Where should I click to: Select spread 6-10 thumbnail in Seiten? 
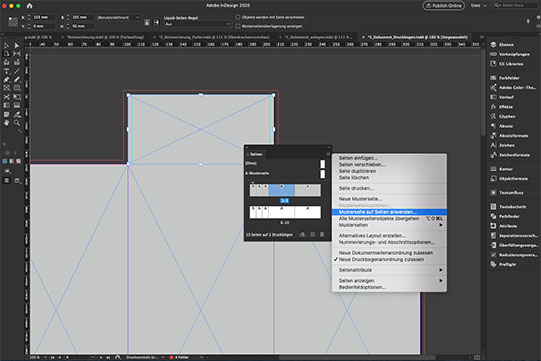coord(285,212)
